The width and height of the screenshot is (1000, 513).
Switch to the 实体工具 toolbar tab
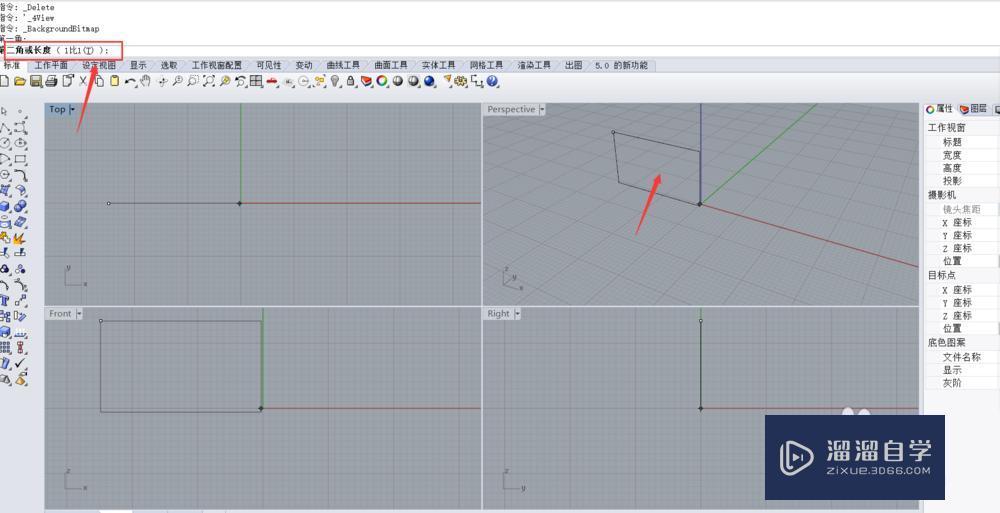438,65
